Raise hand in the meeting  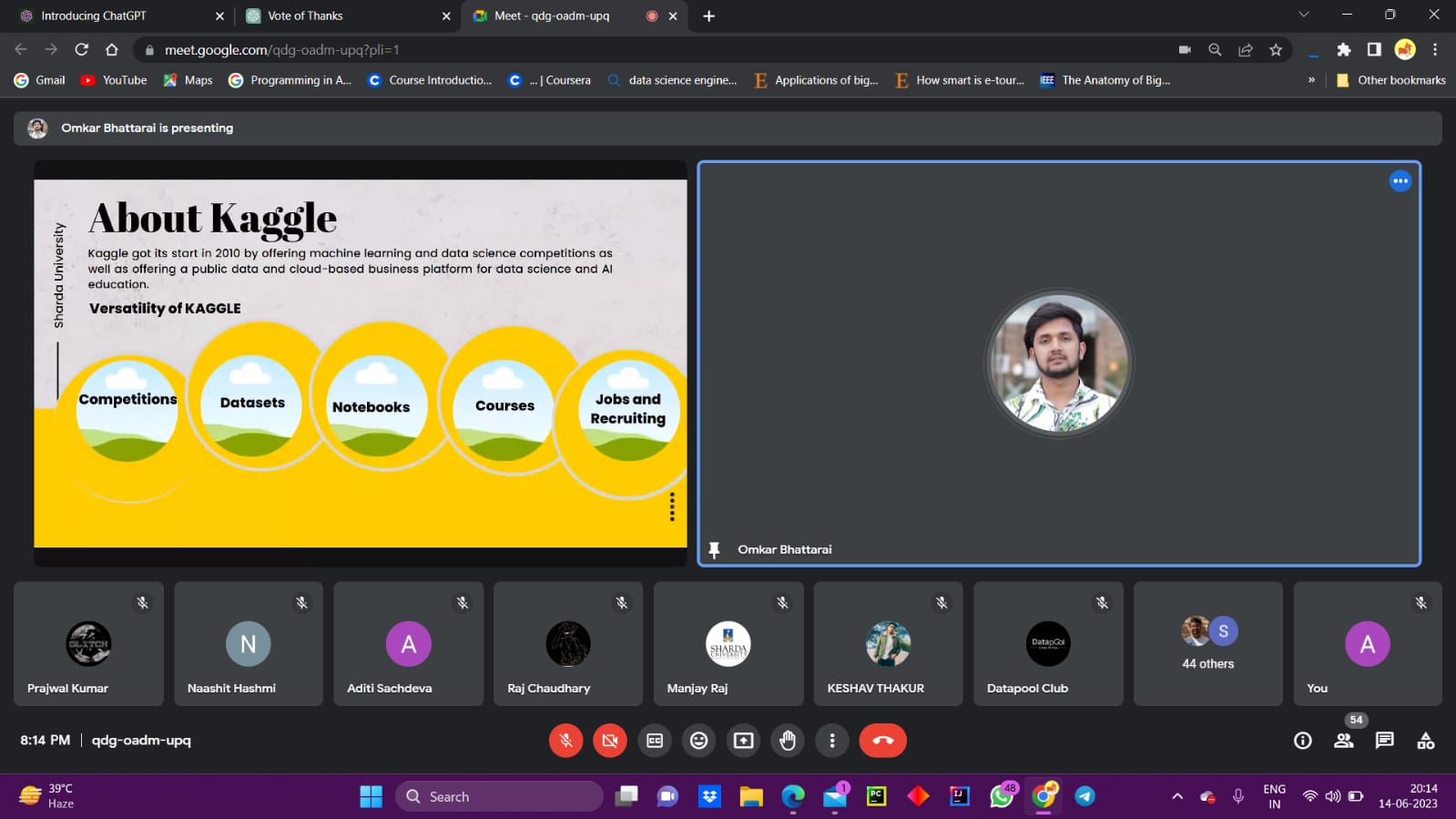pos(788,741)
